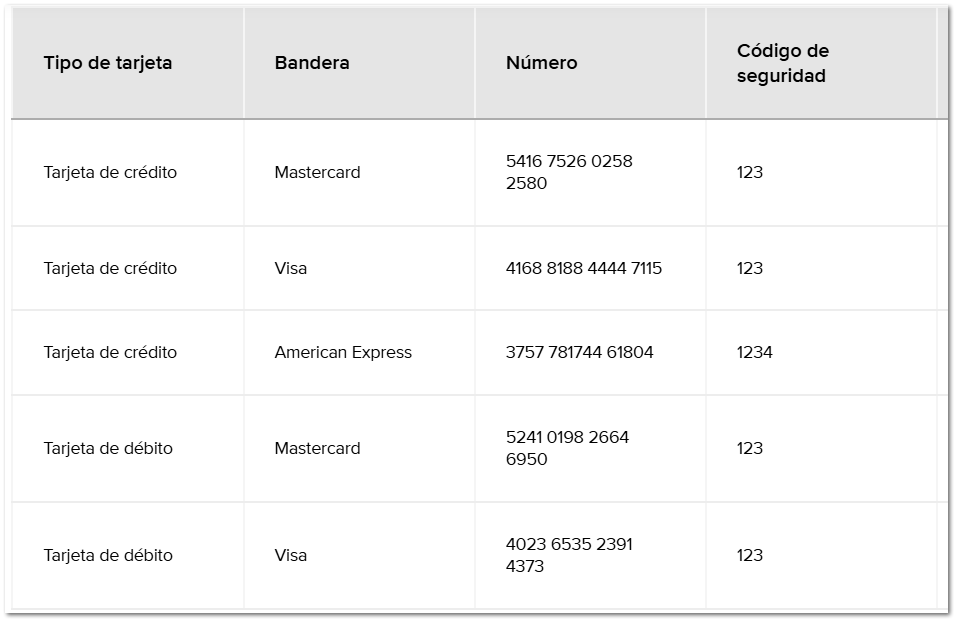Screen dimensions: 957x622
Task: Click the "Tipo de tarjeta" column header
Action: coord(108,63)
